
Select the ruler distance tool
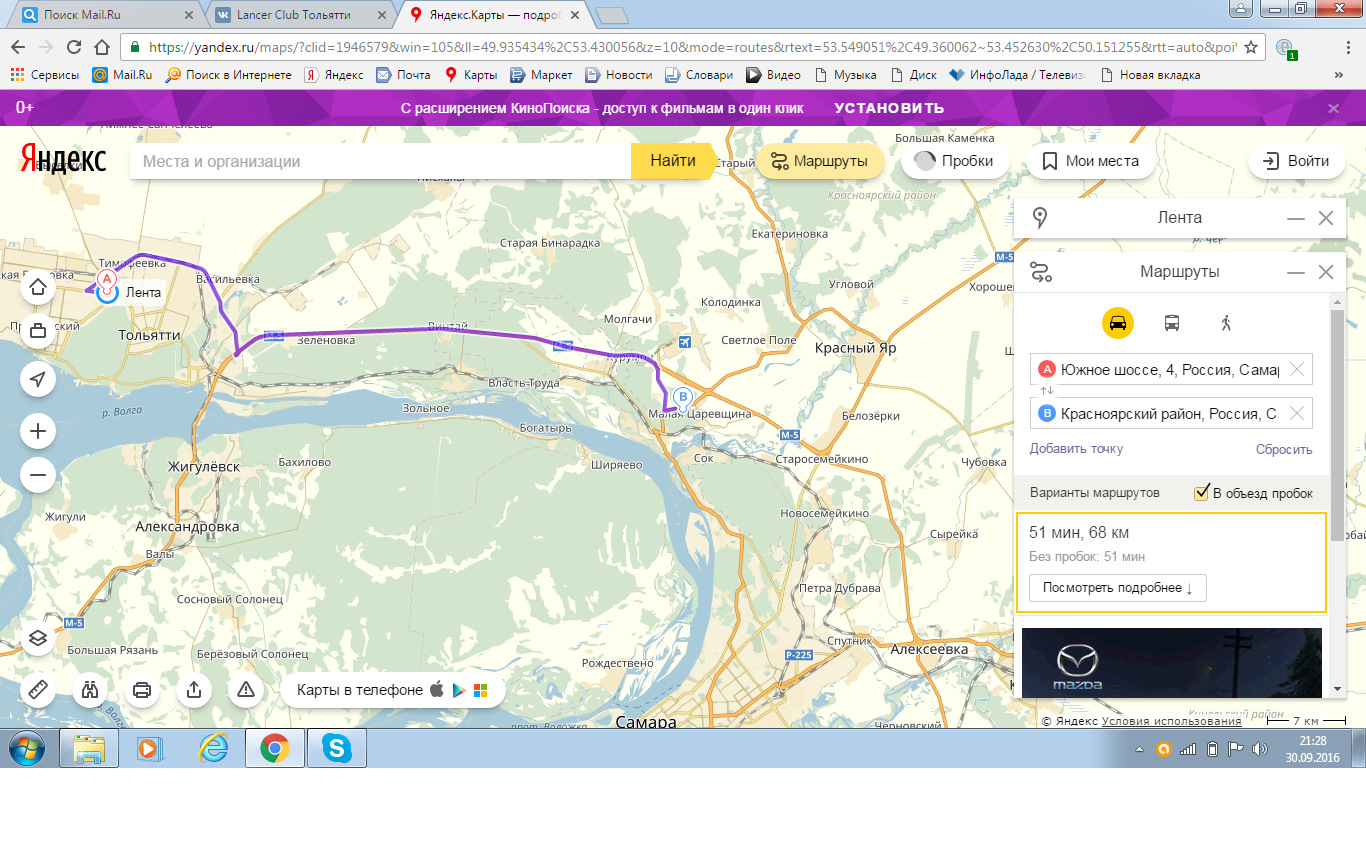[38, 690]
